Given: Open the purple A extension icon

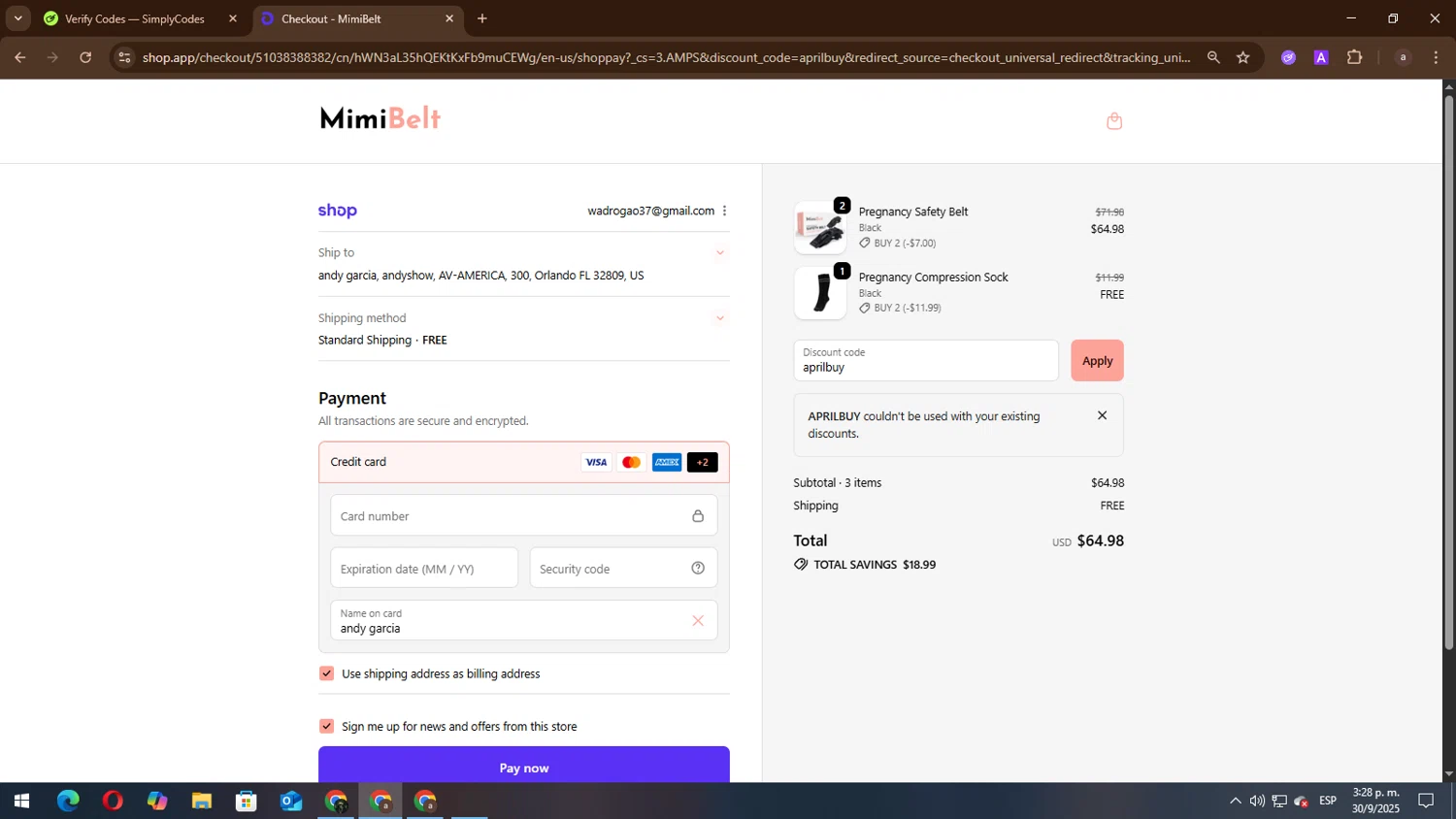Looking at the screenshot, I should pos(1321,57).
